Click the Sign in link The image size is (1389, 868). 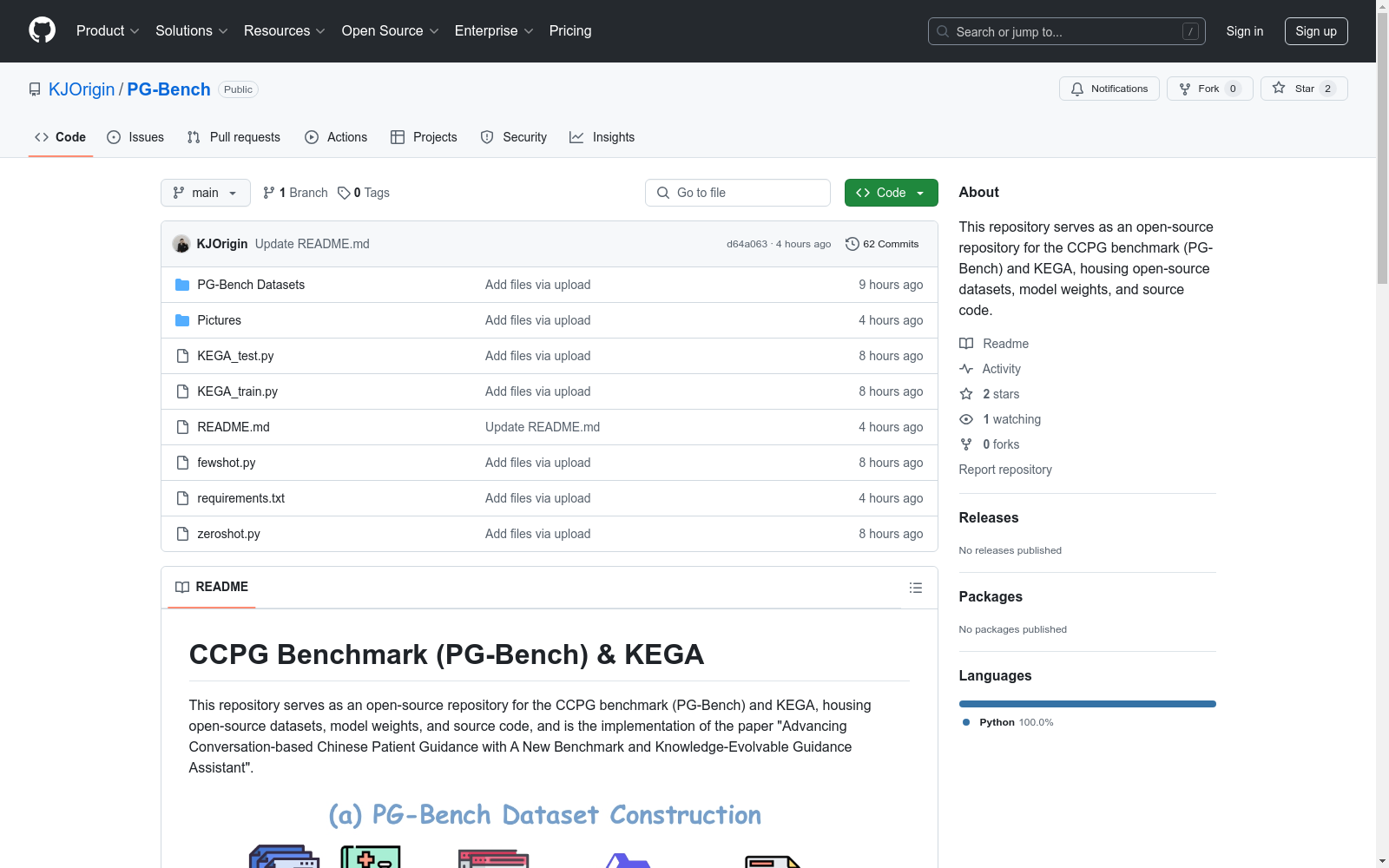tap(1245, 31)
